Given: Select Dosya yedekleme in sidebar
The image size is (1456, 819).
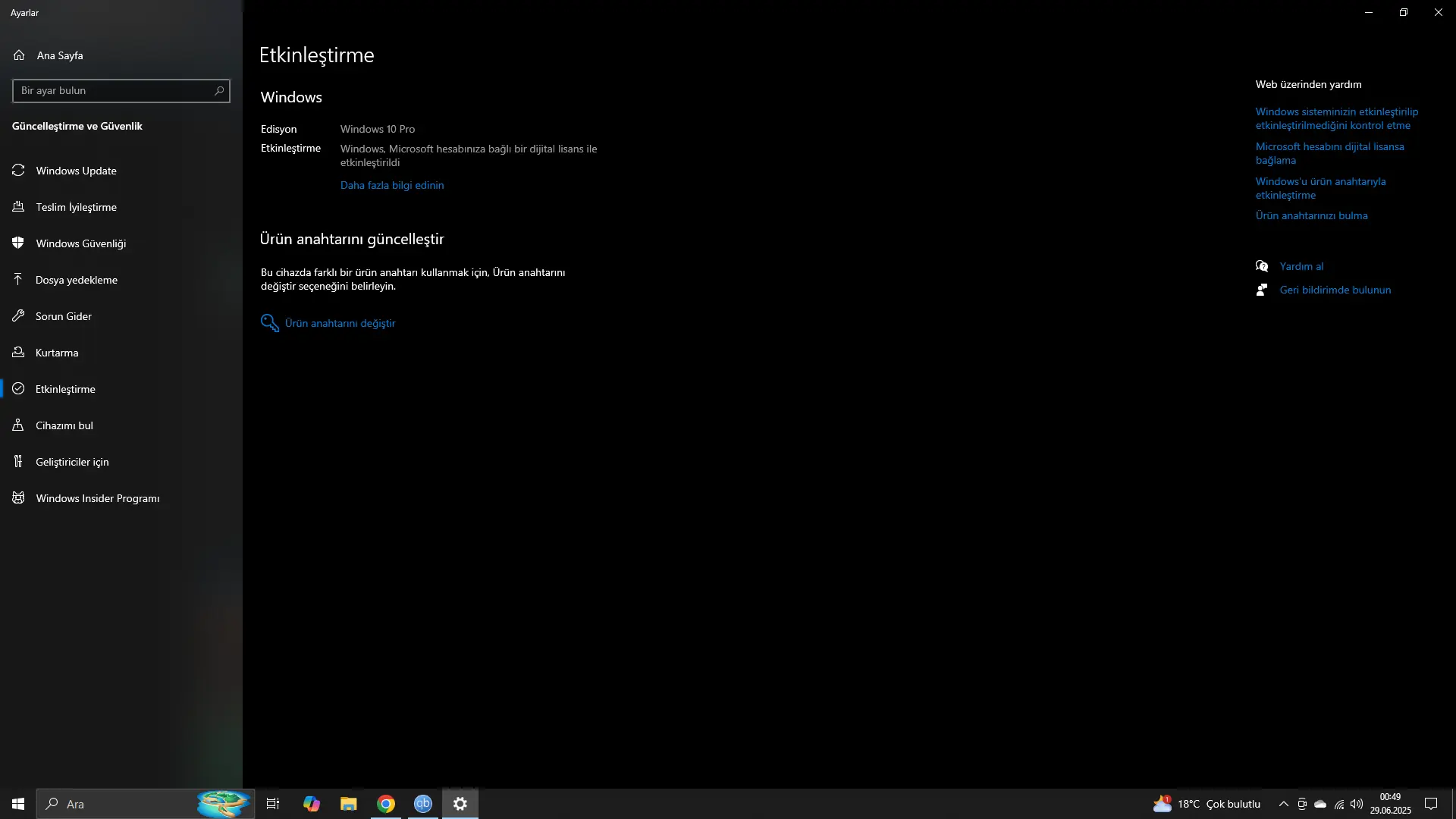Looking at the screenshot, I should click(121, 280).
